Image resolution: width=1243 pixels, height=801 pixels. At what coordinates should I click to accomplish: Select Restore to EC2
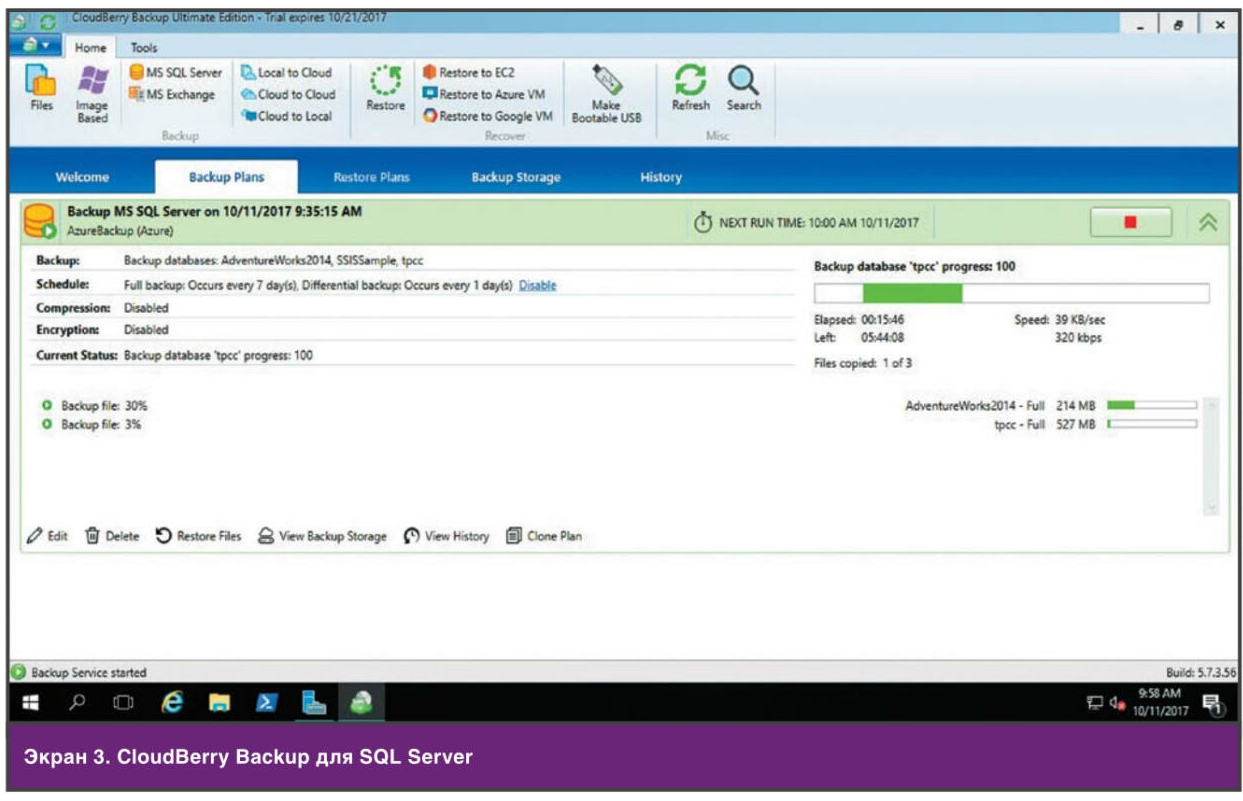point(470,73)
